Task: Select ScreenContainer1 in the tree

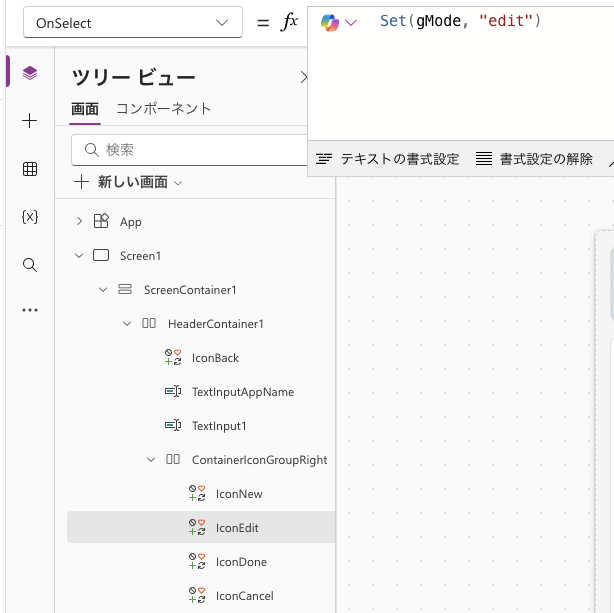Action: click(x=190, y=289)
